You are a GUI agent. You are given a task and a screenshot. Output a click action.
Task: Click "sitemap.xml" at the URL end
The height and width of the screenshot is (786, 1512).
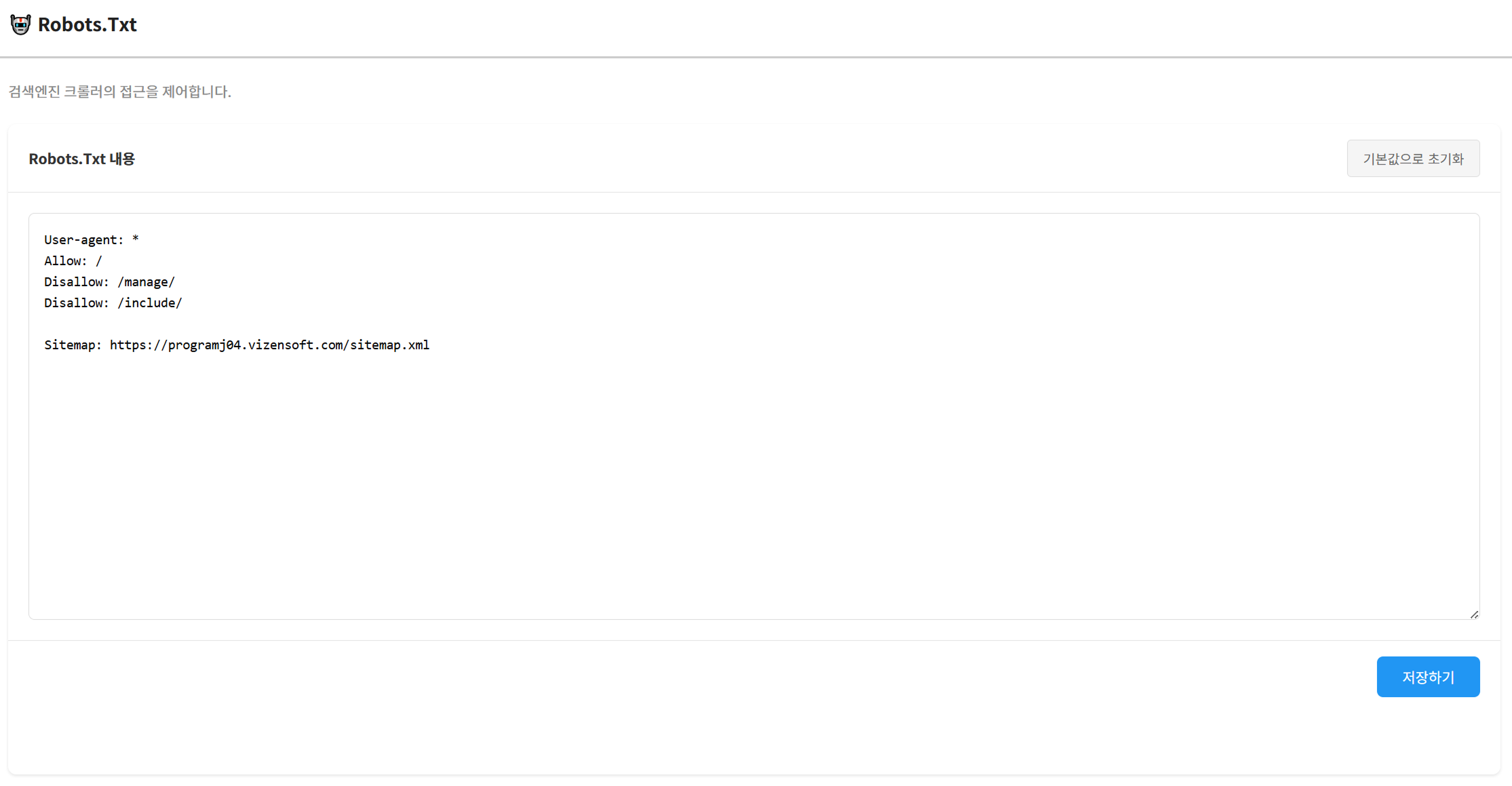tap(389, 345)
